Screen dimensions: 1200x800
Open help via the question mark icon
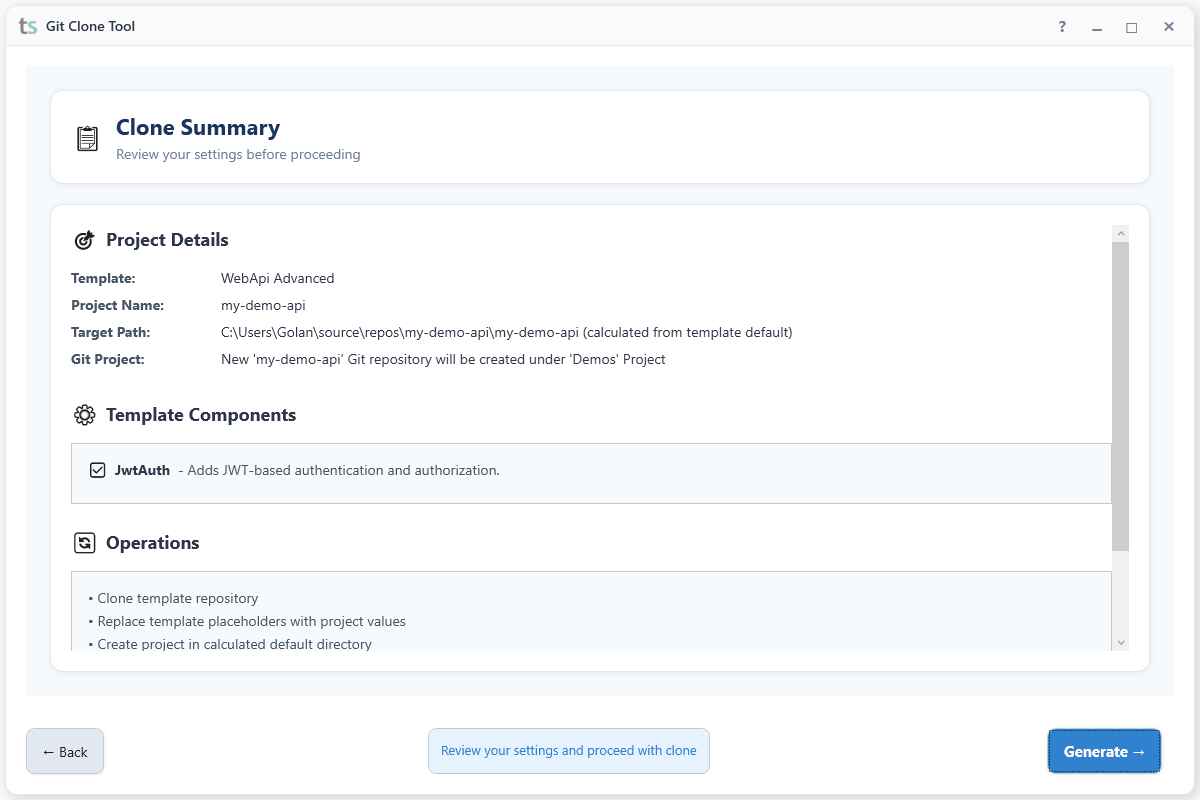[x=1061, y=27]
